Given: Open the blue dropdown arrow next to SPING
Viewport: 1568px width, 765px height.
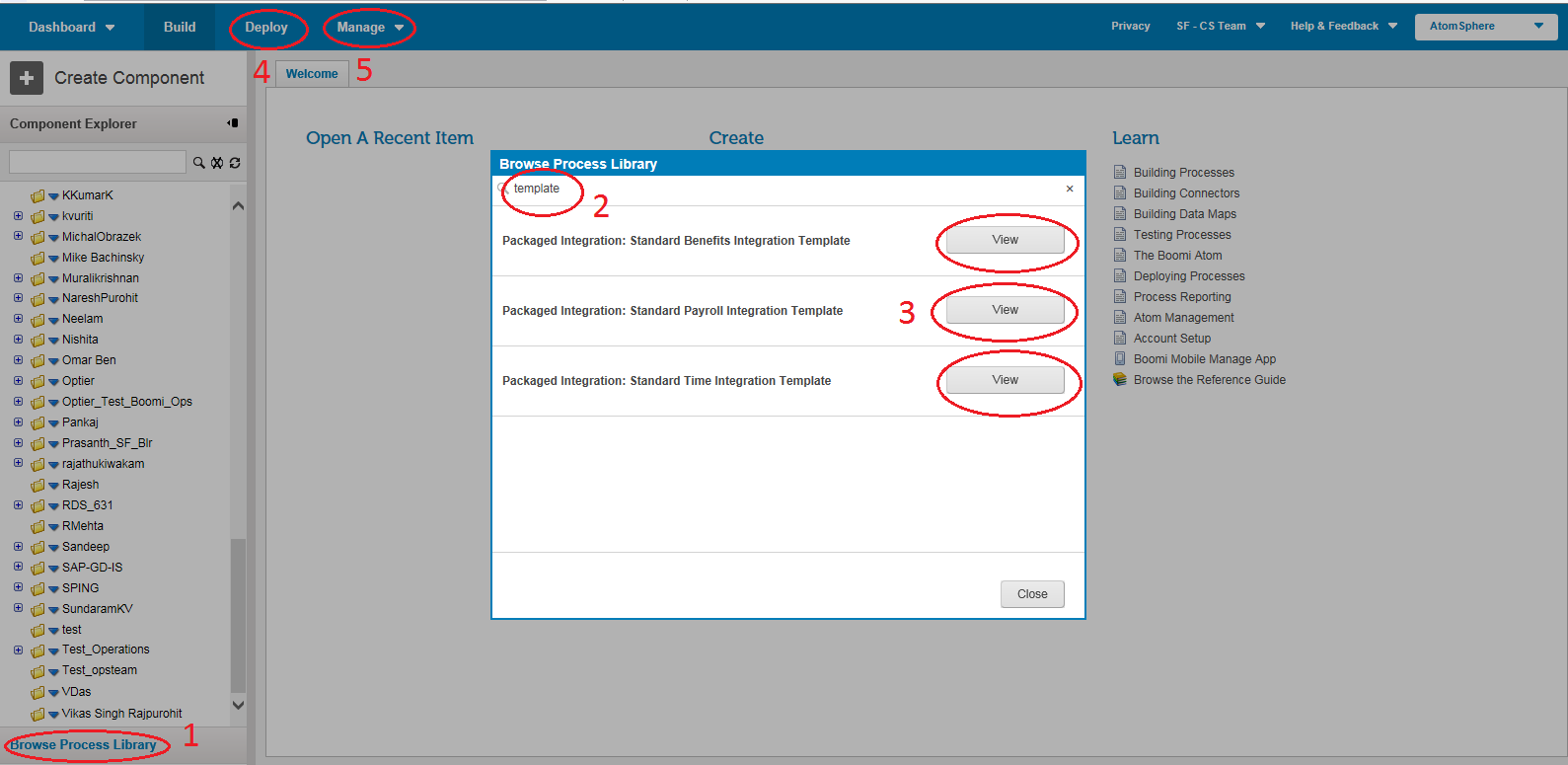Looking at the screenshot, I should [53, 589].
